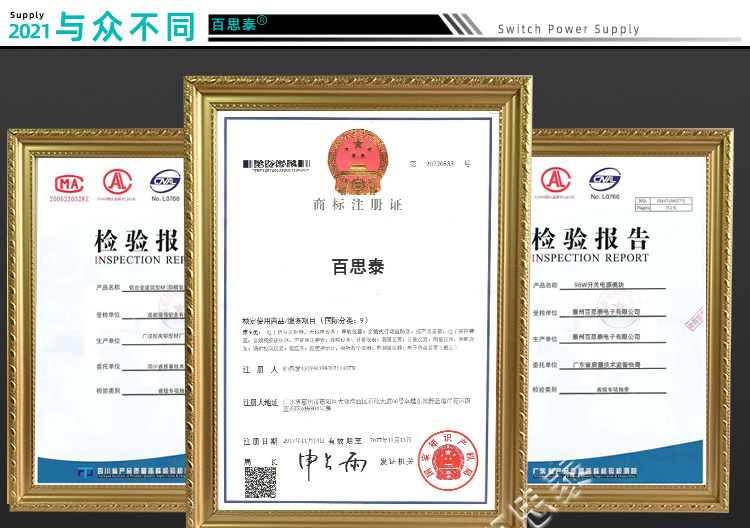
Task: Click the institute logo in left report footer
Action: 85,473
